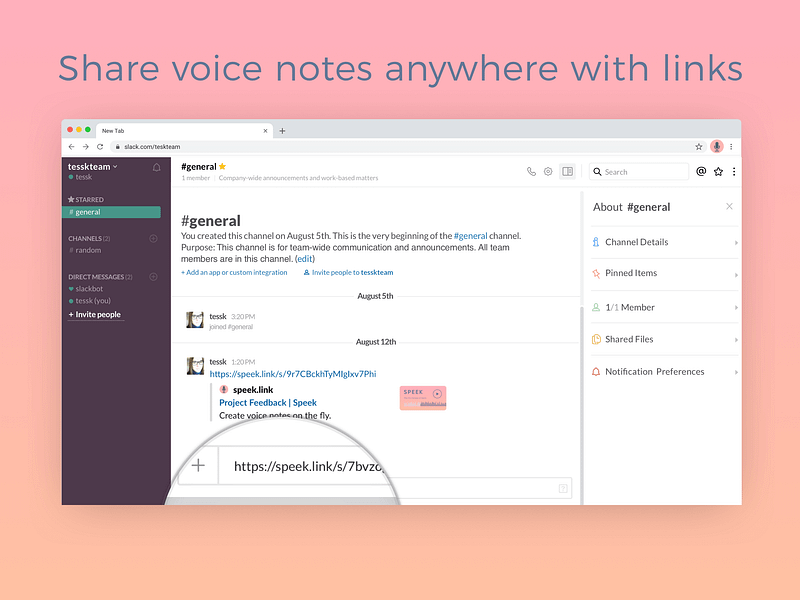Click tessk avatar on August 12th message
Viewport: 800px width, 600px height.
click(195, 366)
